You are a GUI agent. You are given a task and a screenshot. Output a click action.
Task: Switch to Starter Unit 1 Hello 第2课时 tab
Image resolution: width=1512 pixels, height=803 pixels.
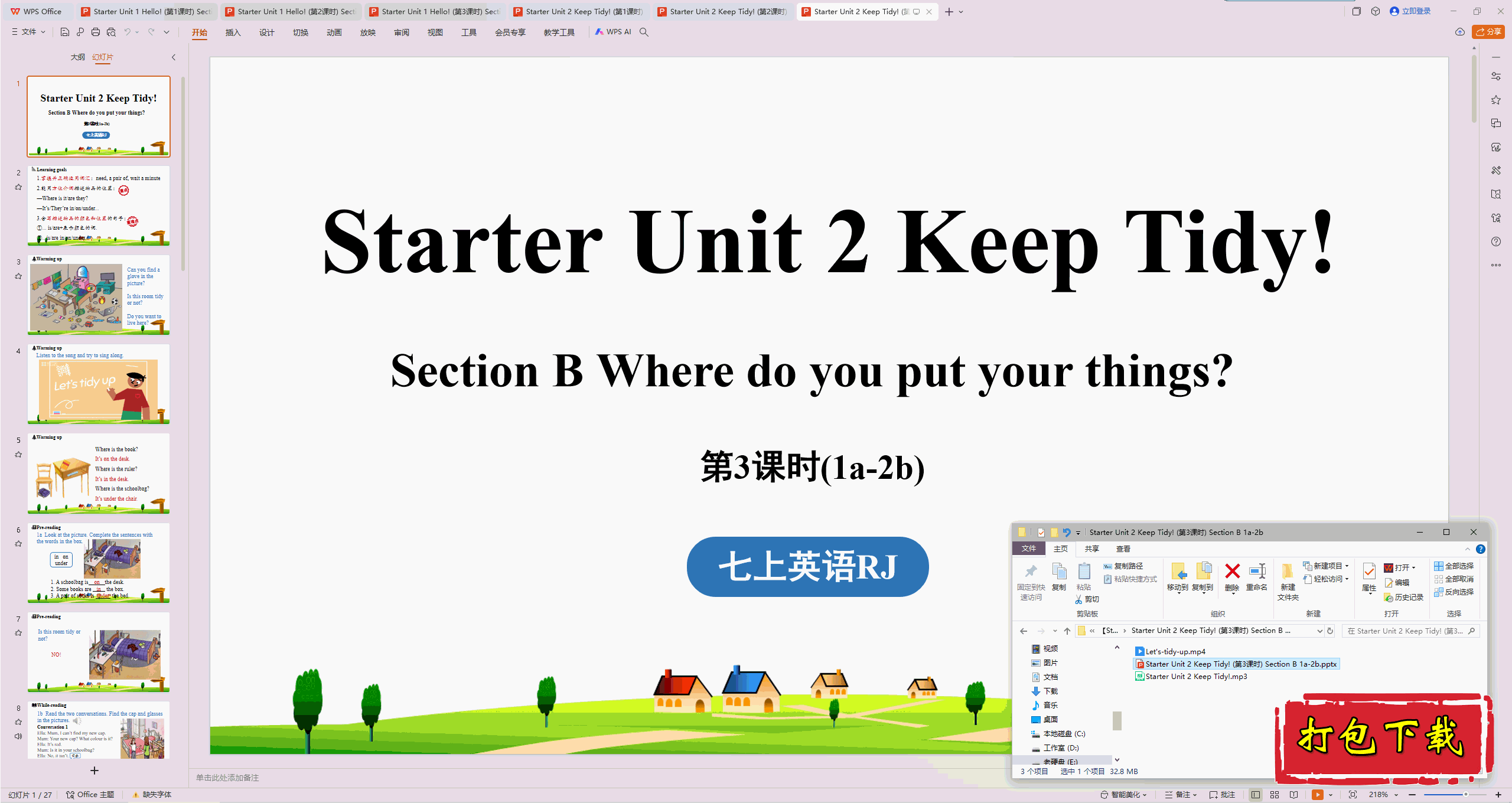(291, 11)
